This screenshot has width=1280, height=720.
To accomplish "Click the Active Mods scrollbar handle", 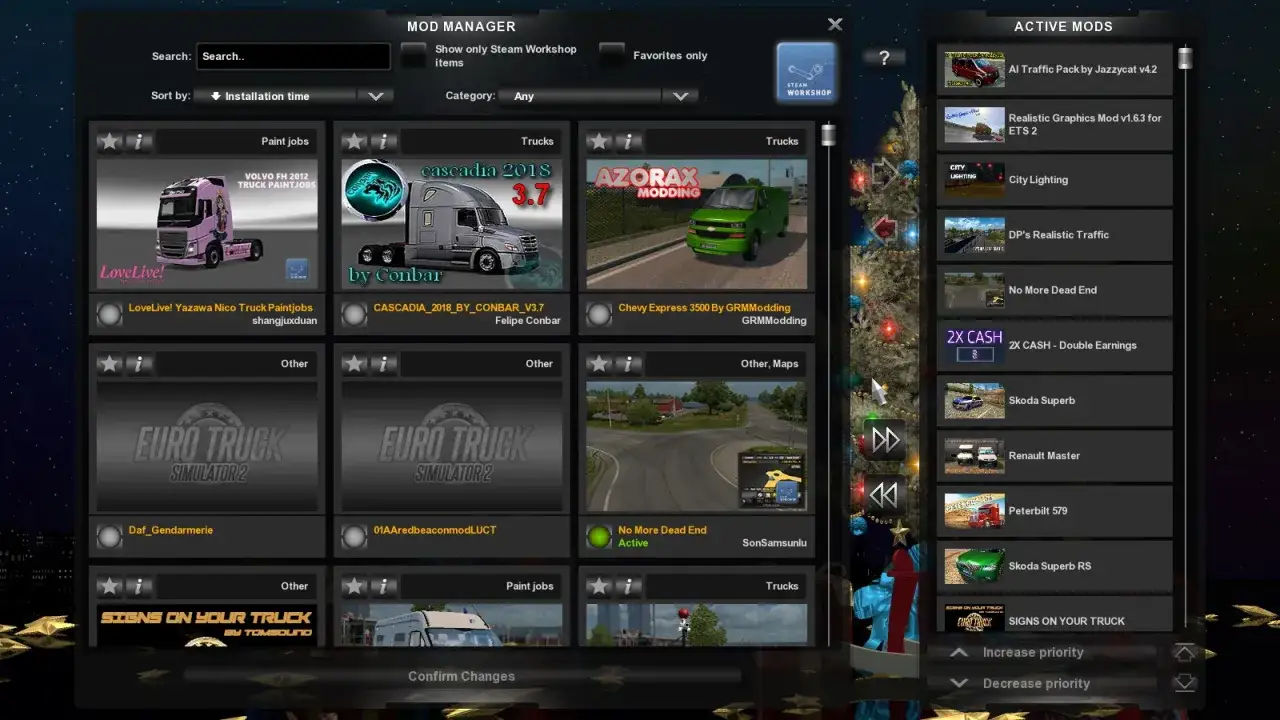I will click(x=1185, y=58).
